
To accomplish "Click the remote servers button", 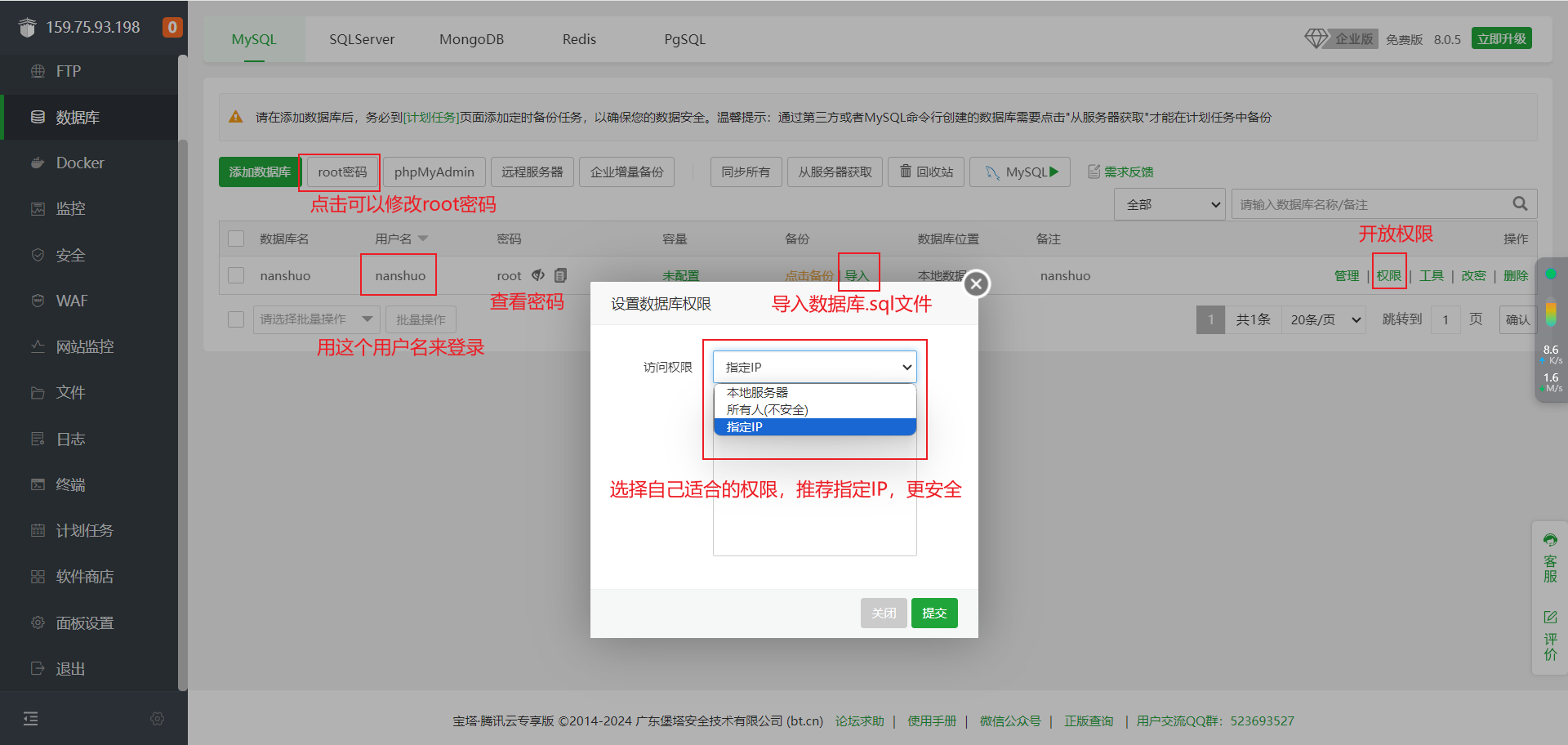I will point(532,172).
